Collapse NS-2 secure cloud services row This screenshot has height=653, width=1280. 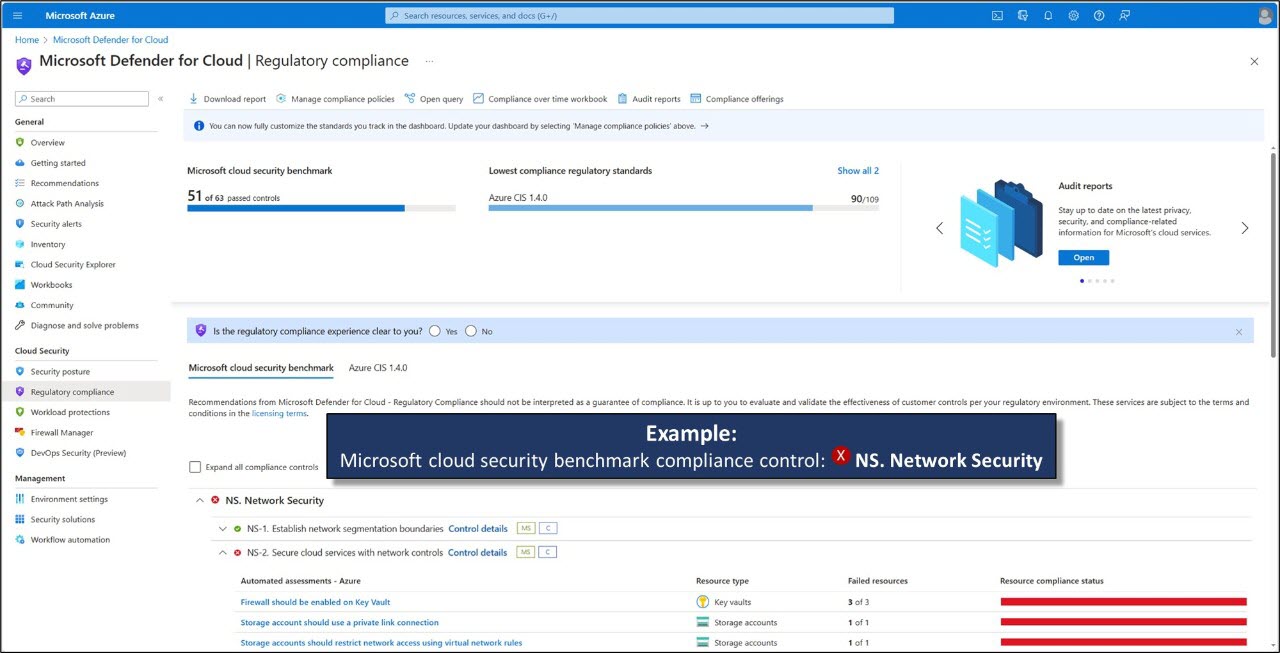(222, 552)
